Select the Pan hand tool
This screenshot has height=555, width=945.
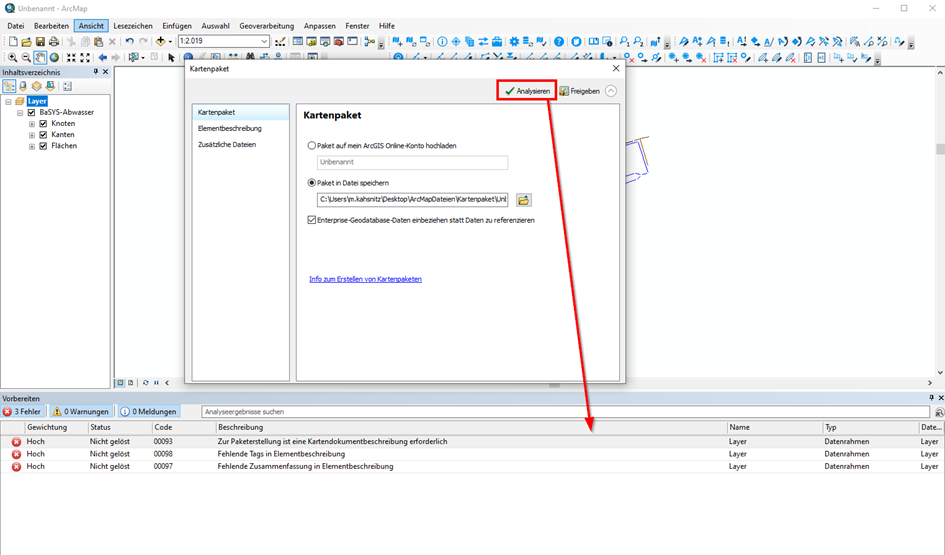40,58
